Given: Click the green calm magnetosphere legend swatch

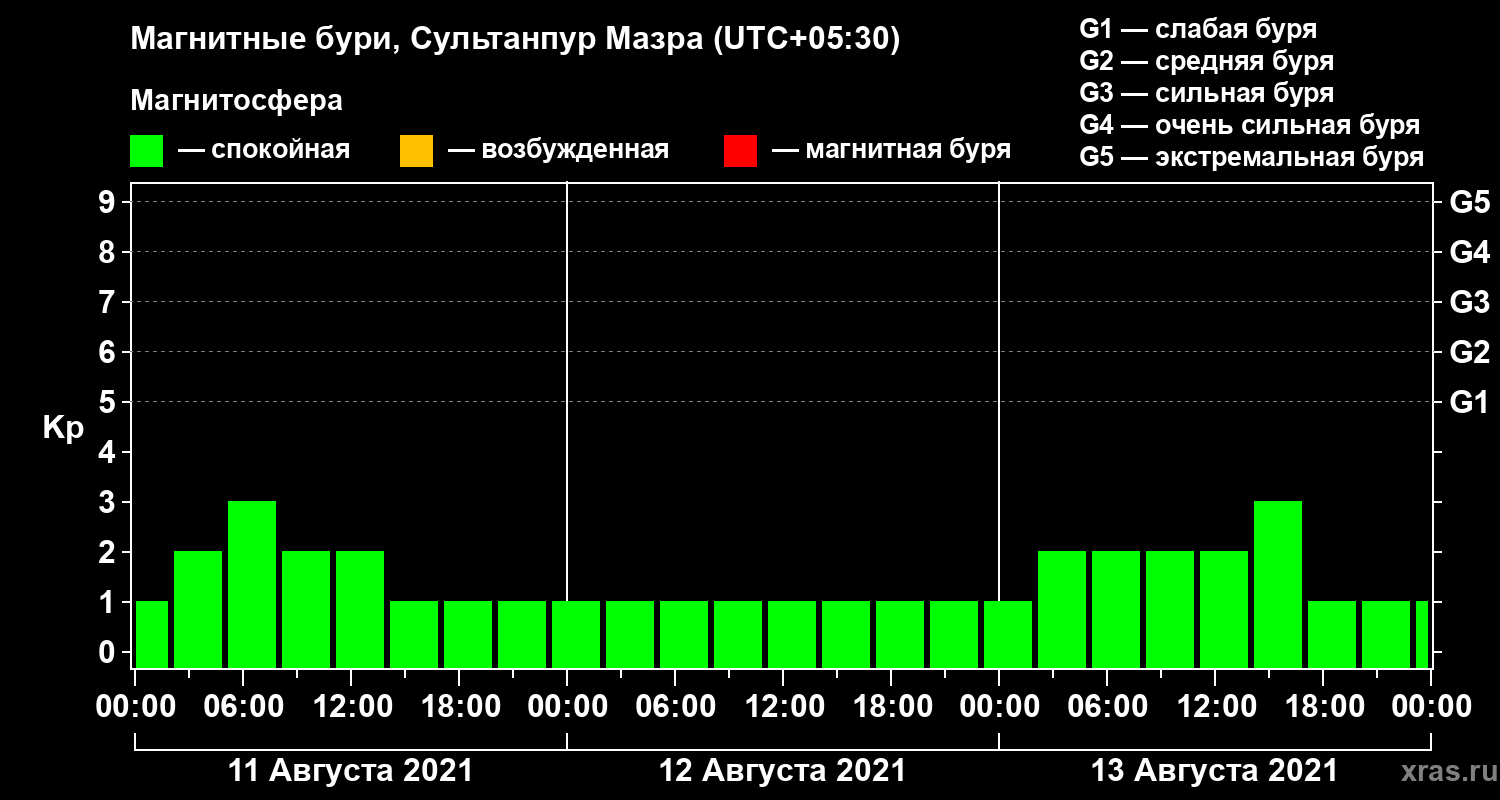Looking at the screenshot, I should 147,151.
